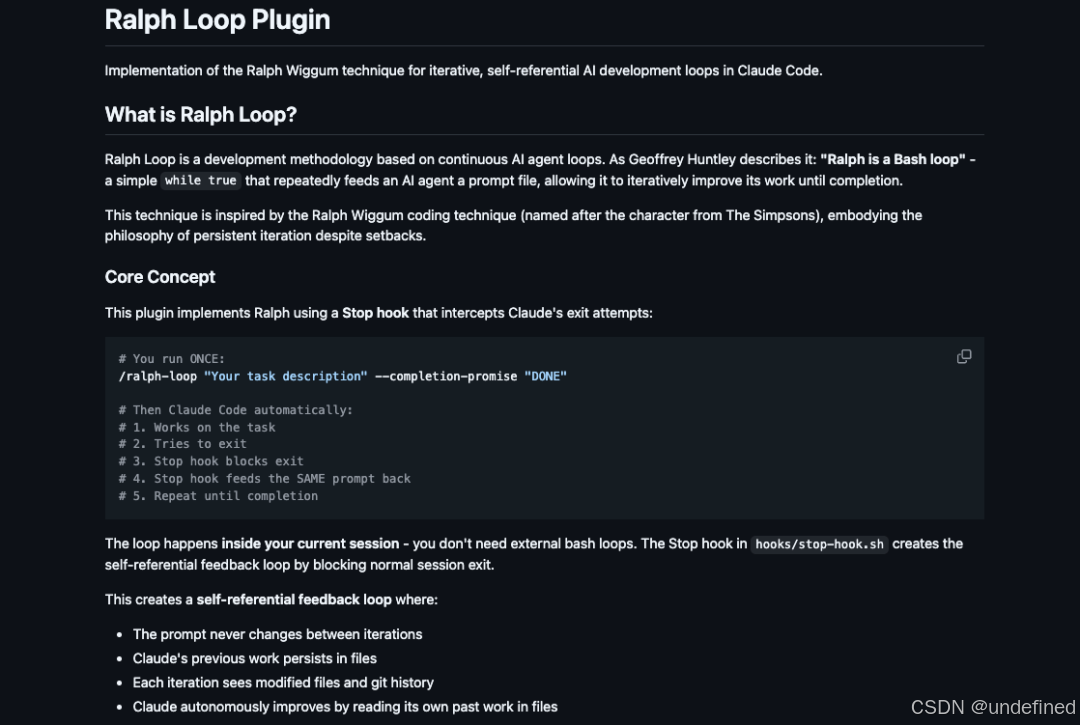Click comment 'Then Claude Code automatically:'
The height and width of the screenshot is (725, 1080).
click(x=236, y=410)
